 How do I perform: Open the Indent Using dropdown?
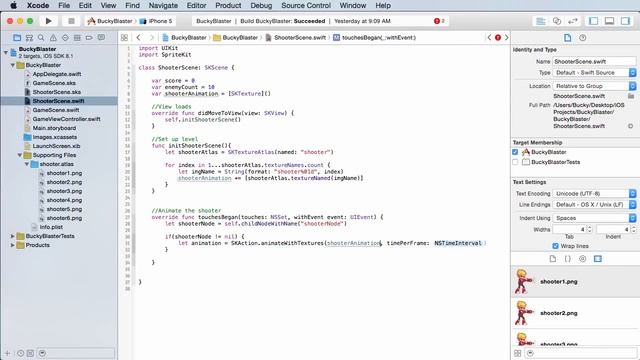(594, 218)
